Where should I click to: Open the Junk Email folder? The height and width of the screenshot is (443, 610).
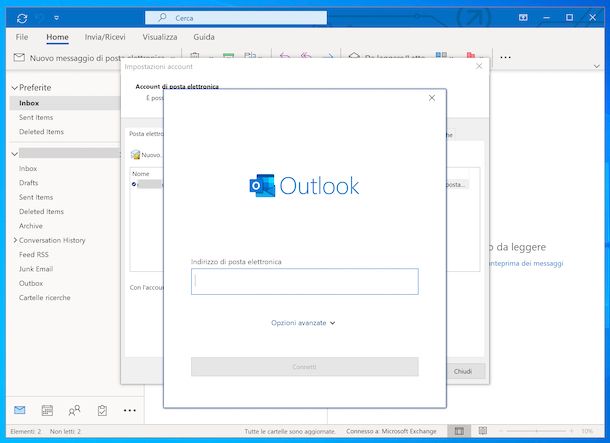click(36, 269)
